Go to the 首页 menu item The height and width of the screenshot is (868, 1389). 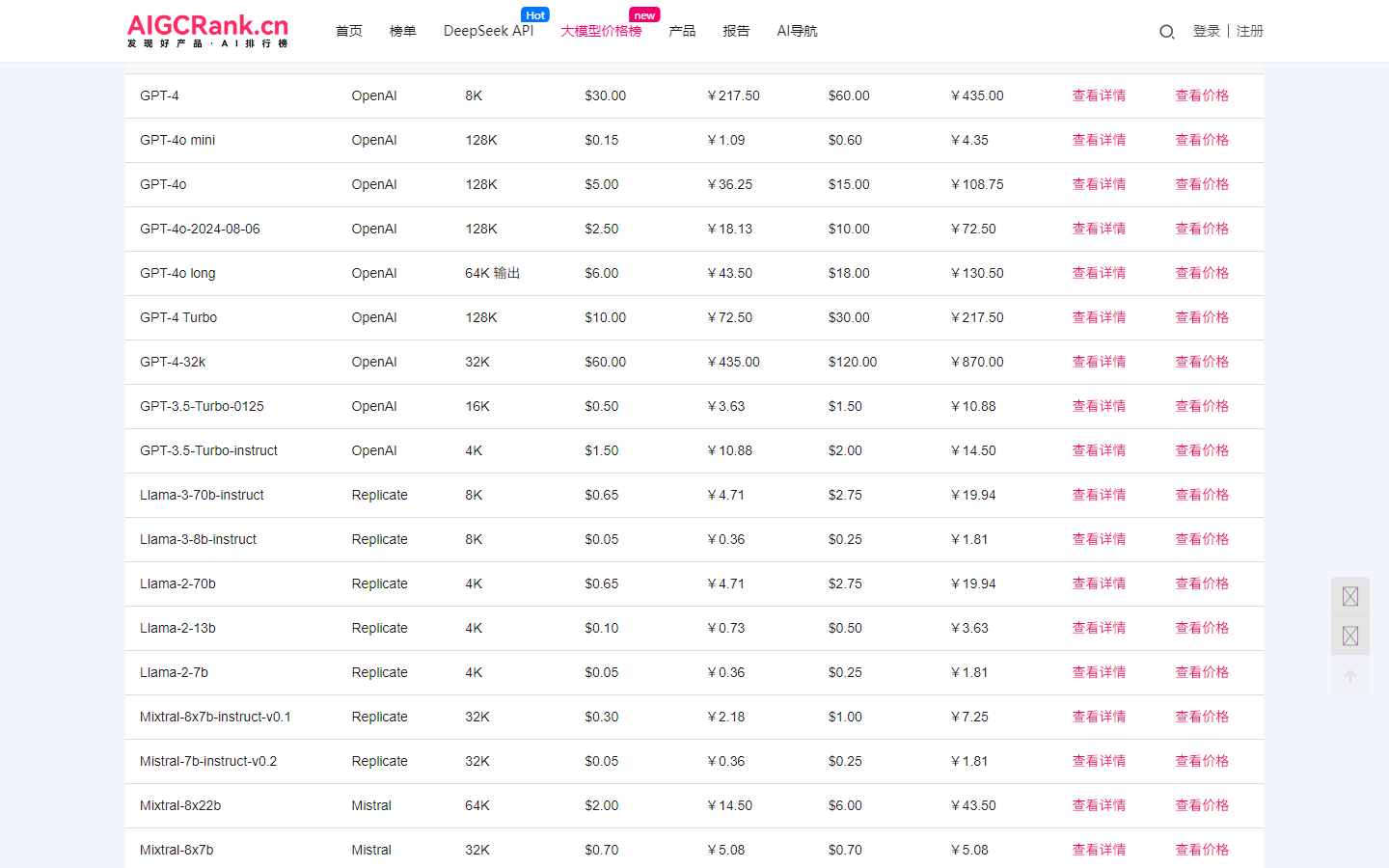[349, 31]
